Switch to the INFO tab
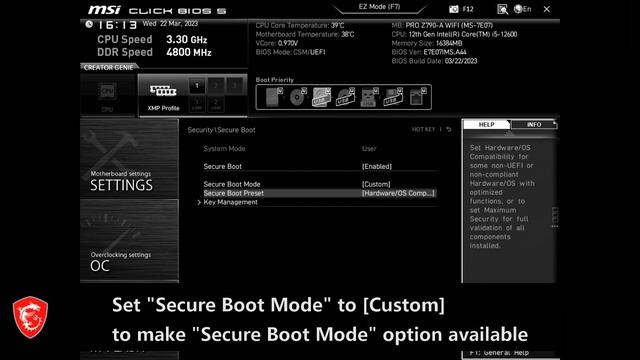The height and width of the screenshot is (360, 640). tap(534, 124)
